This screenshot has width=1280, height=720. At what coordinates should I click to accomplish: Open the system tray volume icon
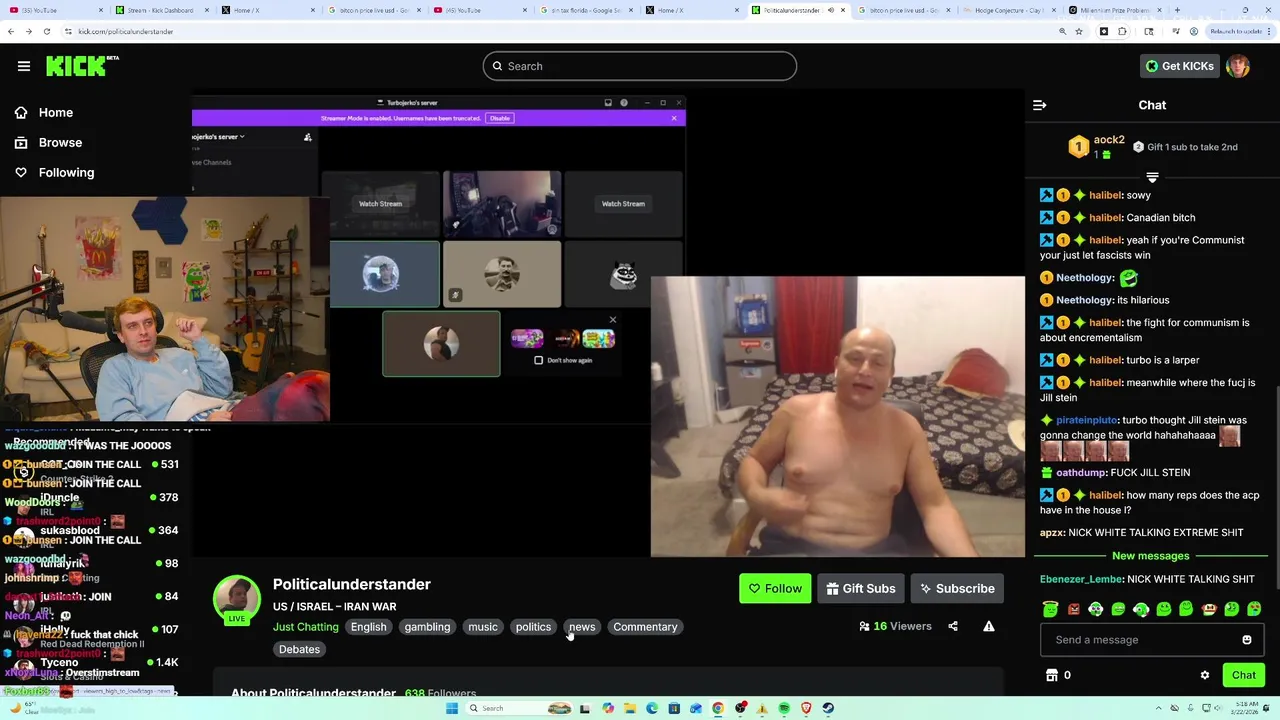(x=1219, y=708)
